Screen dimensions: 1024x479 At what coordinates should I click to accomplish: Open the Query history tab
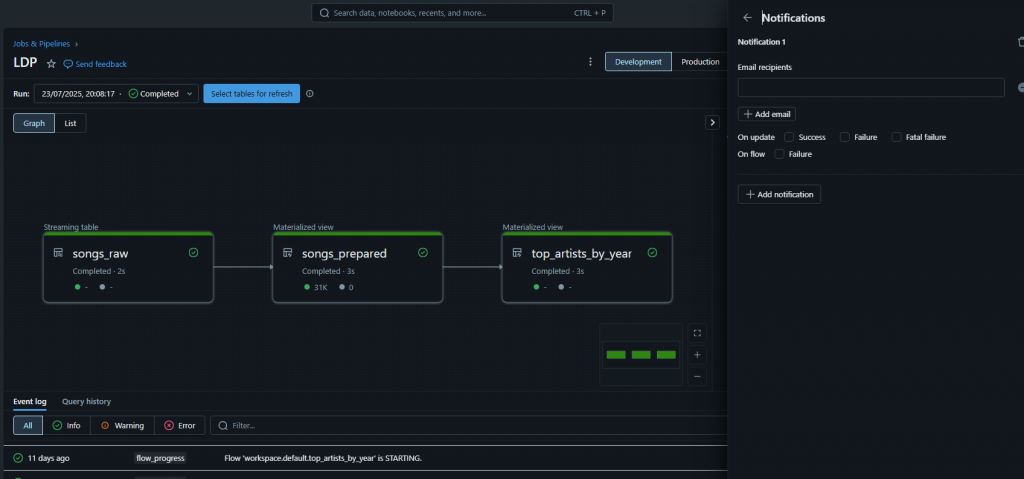coord(86,401)
